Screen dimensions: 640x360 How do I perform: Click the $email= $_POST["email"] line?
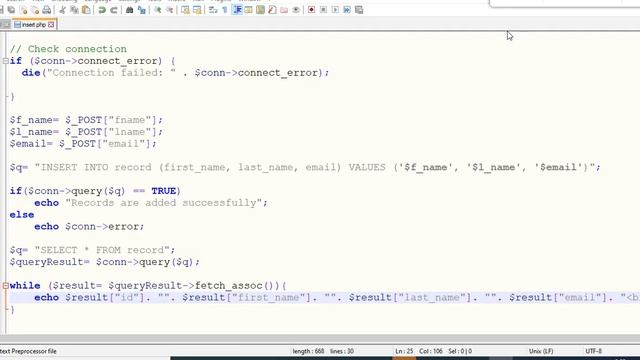tap(83, 144)
